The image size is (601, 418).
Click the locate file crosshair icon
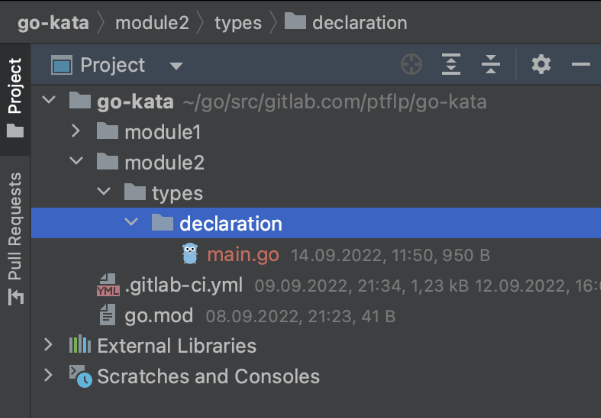(x=411, y=65)
